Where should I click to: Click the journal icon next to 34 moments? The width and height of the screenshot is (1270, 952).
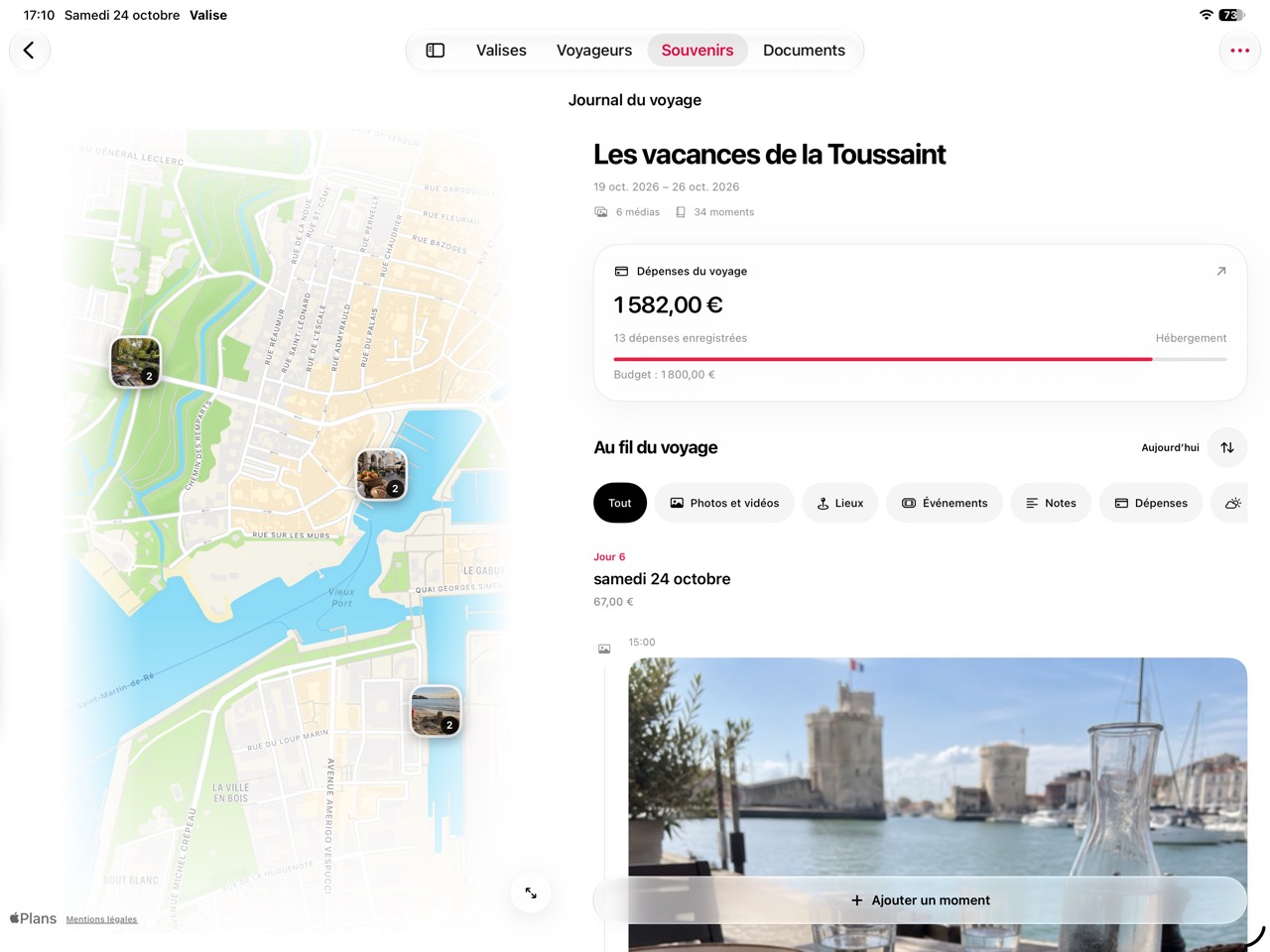click(681, 212)
